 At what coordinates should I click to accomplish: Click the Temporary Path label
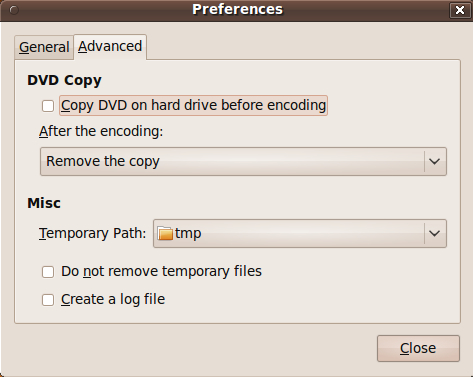tap(93, 233)
